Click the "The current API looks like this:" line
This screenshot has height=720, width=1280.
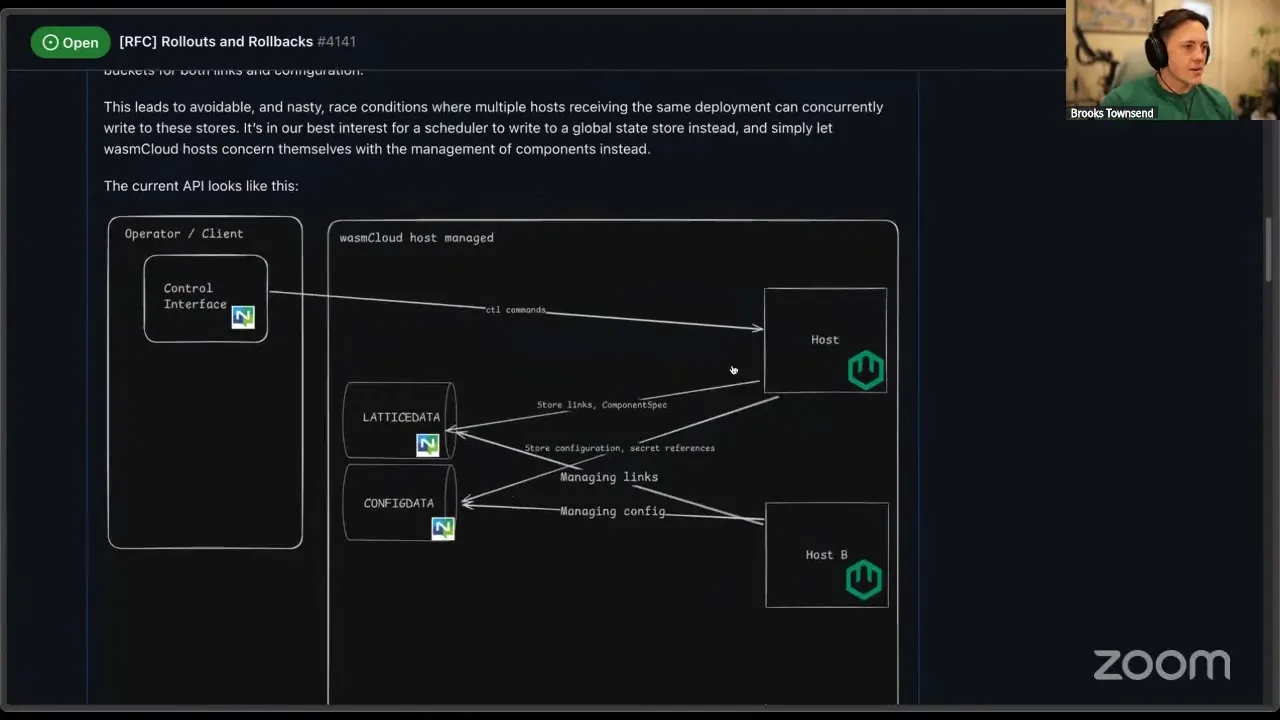point(201,186)
